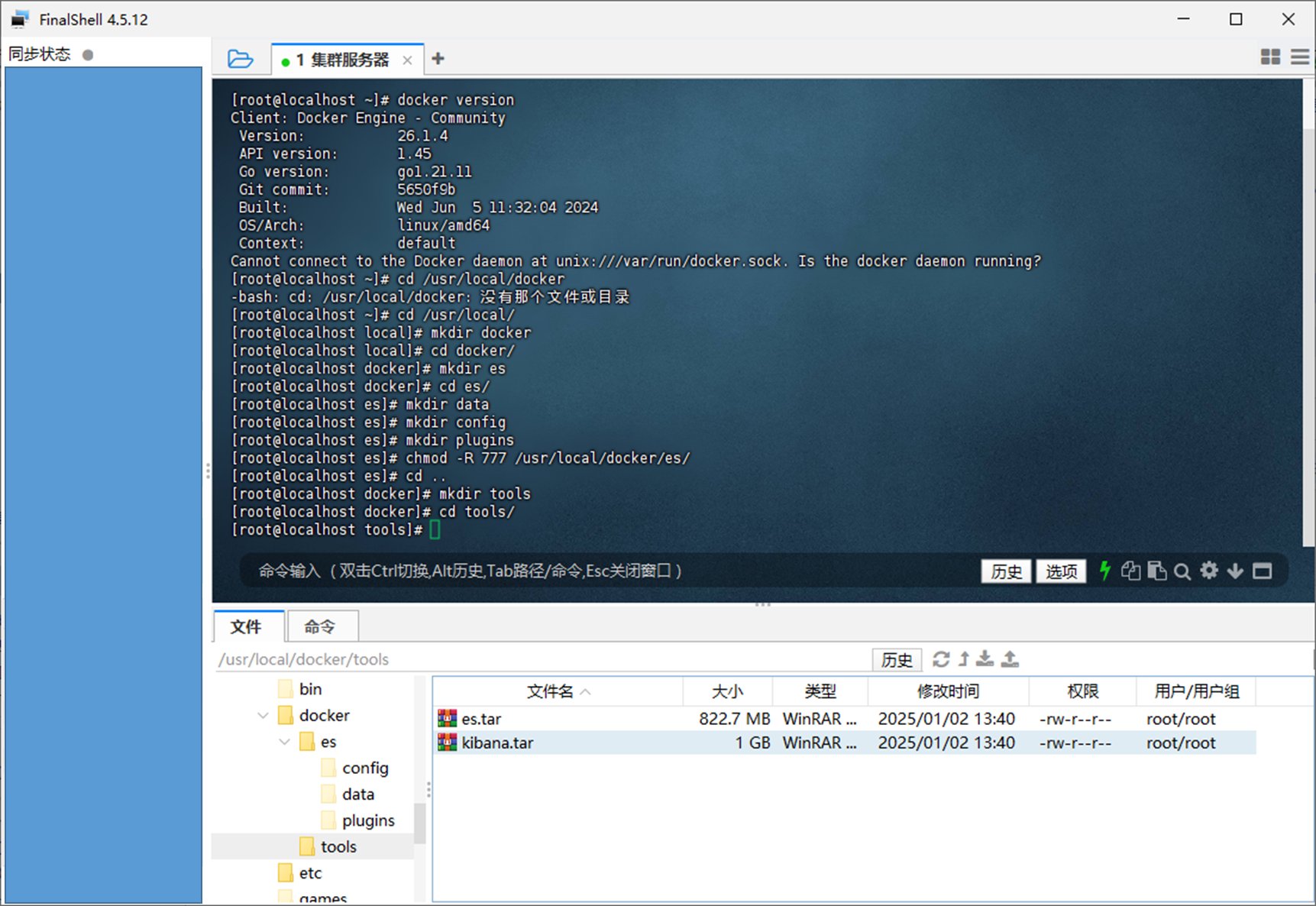Go up to parent directory
The height and width of the screenshot is (906, 1316).
(964, 659)
